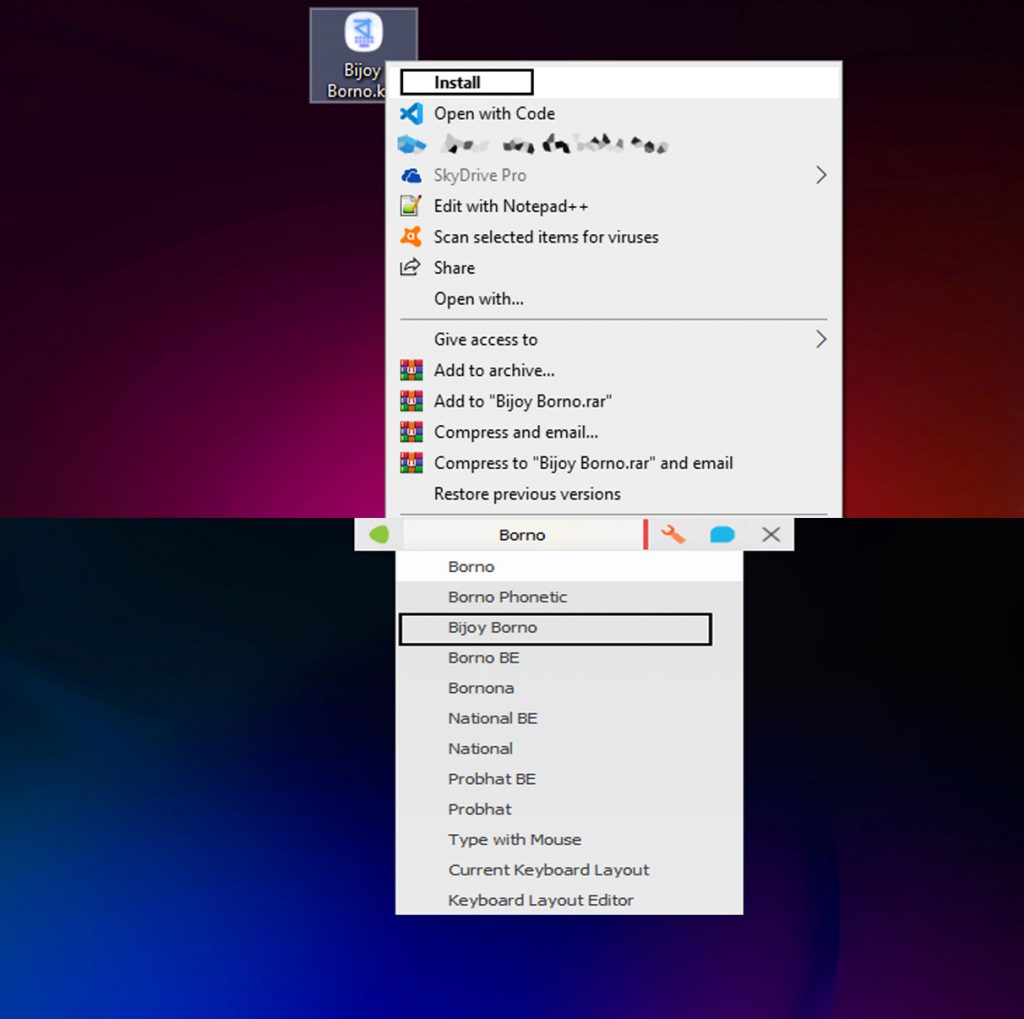Select Probhat BE layout
This screenshot has height=1019, width=1024.
tap(569, 779)
